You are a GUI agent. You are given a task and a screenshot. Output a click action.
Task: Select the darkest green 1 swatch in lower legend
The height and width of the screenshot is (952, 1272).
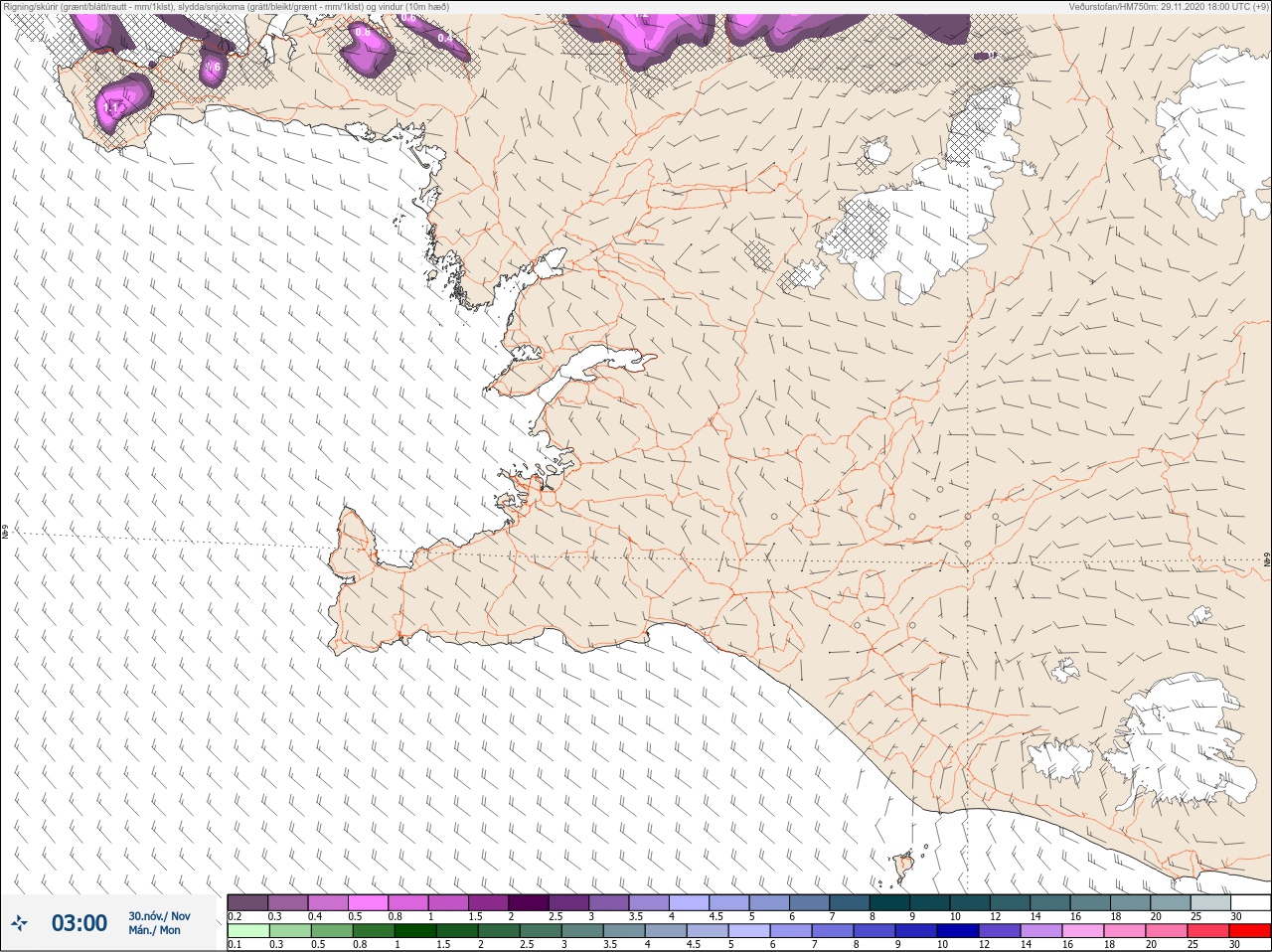tap(414, 931)
